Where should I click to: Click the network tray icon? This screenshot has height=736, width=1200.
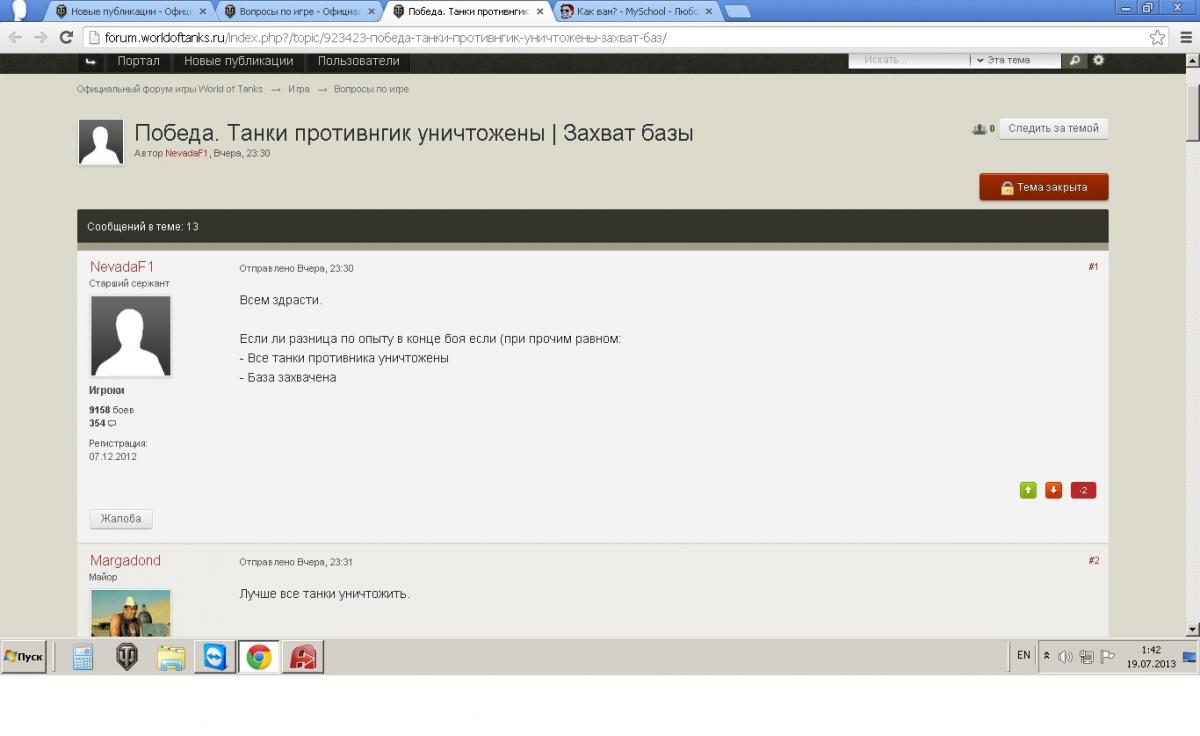pyautogui.click(x=1086, y=657)
